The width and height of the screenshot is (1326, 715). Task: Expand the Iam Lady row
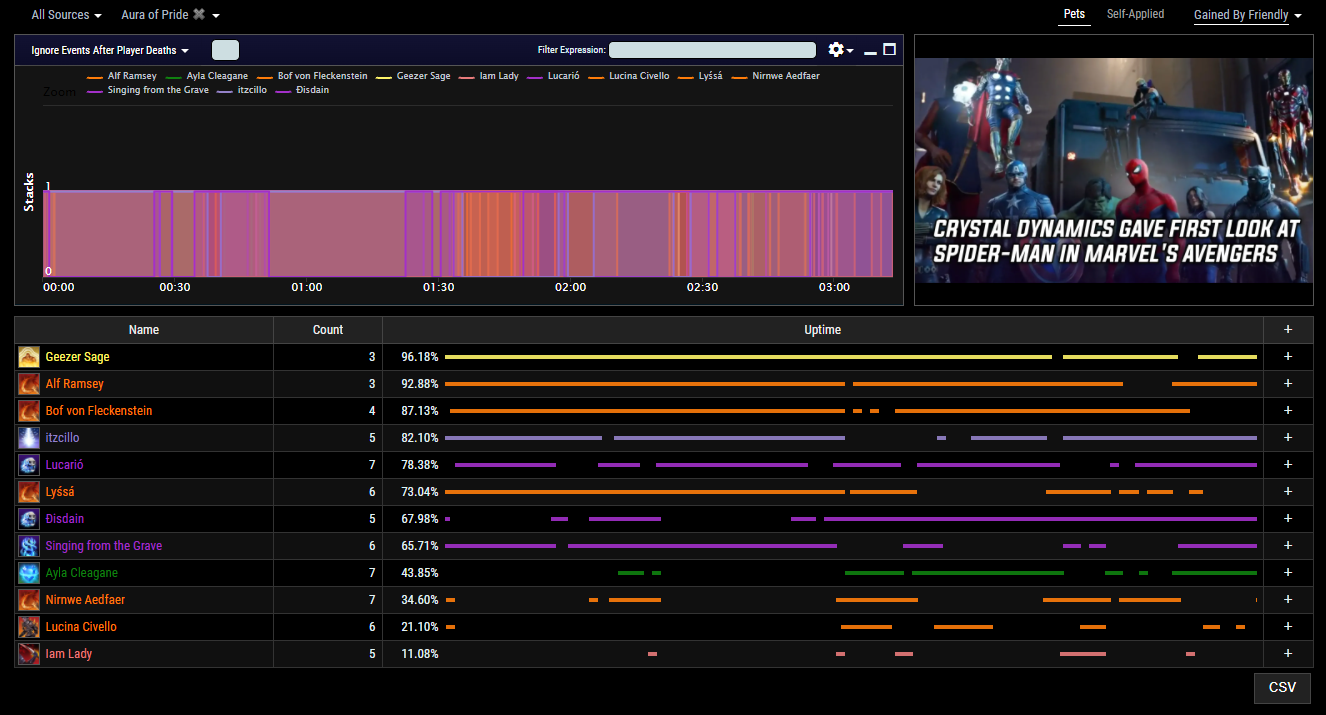(x=1288, y=654)
